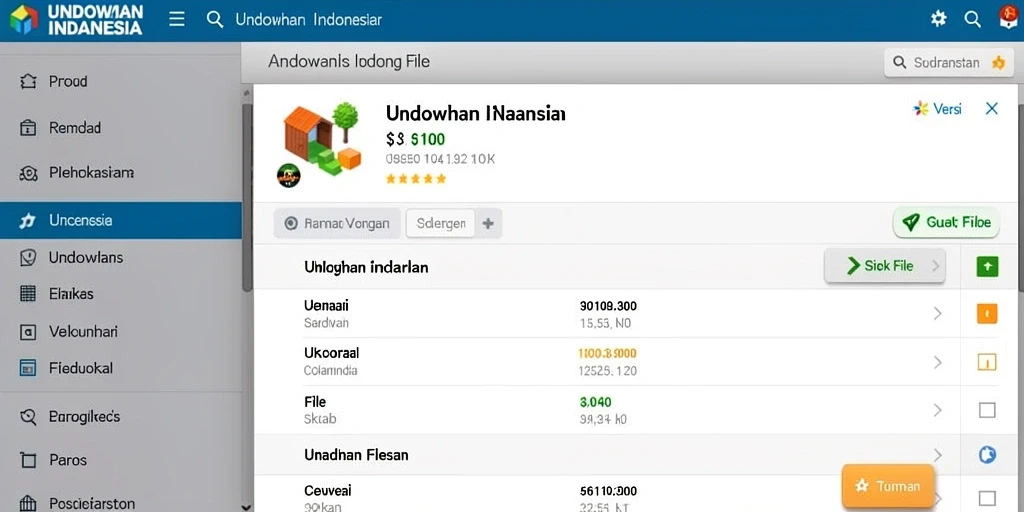The width and height of the screenshot is (1024, 512).
Task: Expand the Uenaai row chevron
Action: click(938, 314)
